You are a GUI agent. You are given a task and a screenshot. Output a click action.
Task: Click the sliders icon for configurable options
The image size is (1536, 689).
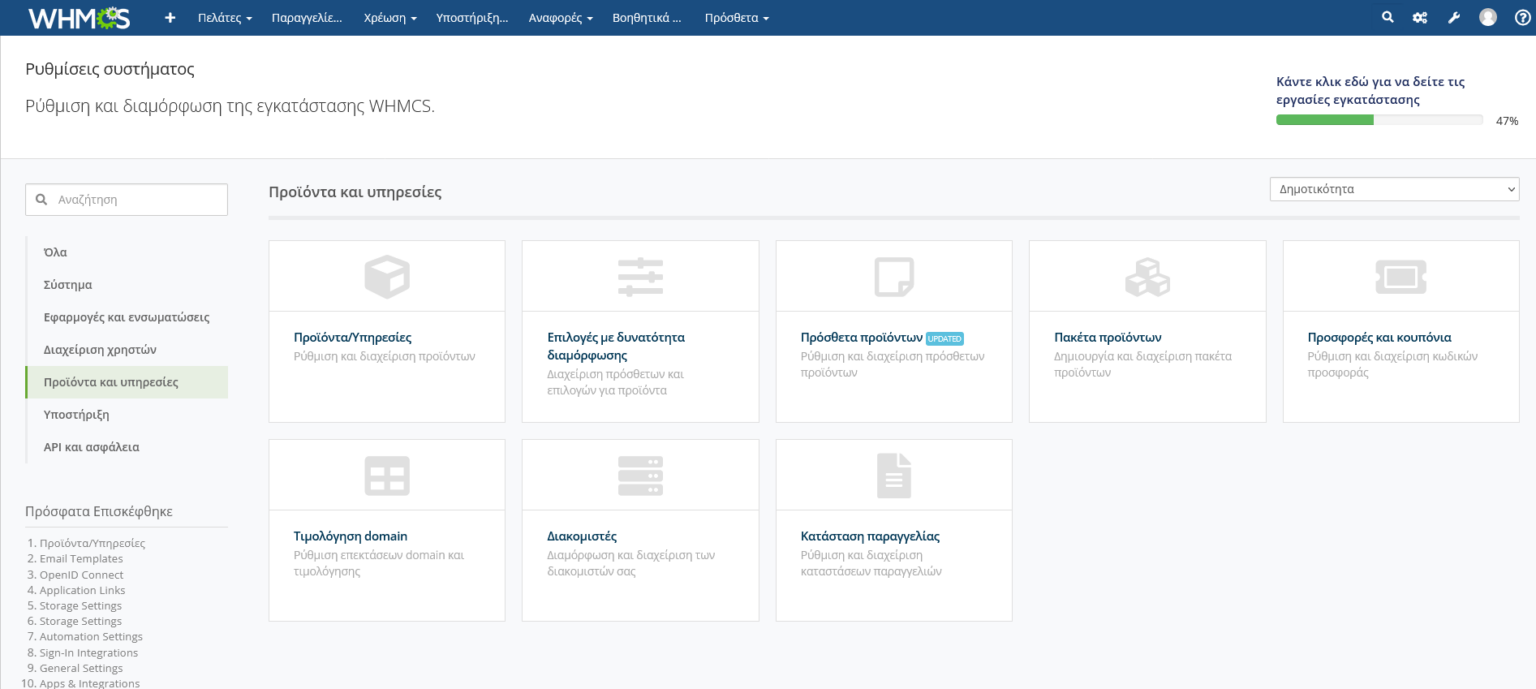click(x=640, y=277)
